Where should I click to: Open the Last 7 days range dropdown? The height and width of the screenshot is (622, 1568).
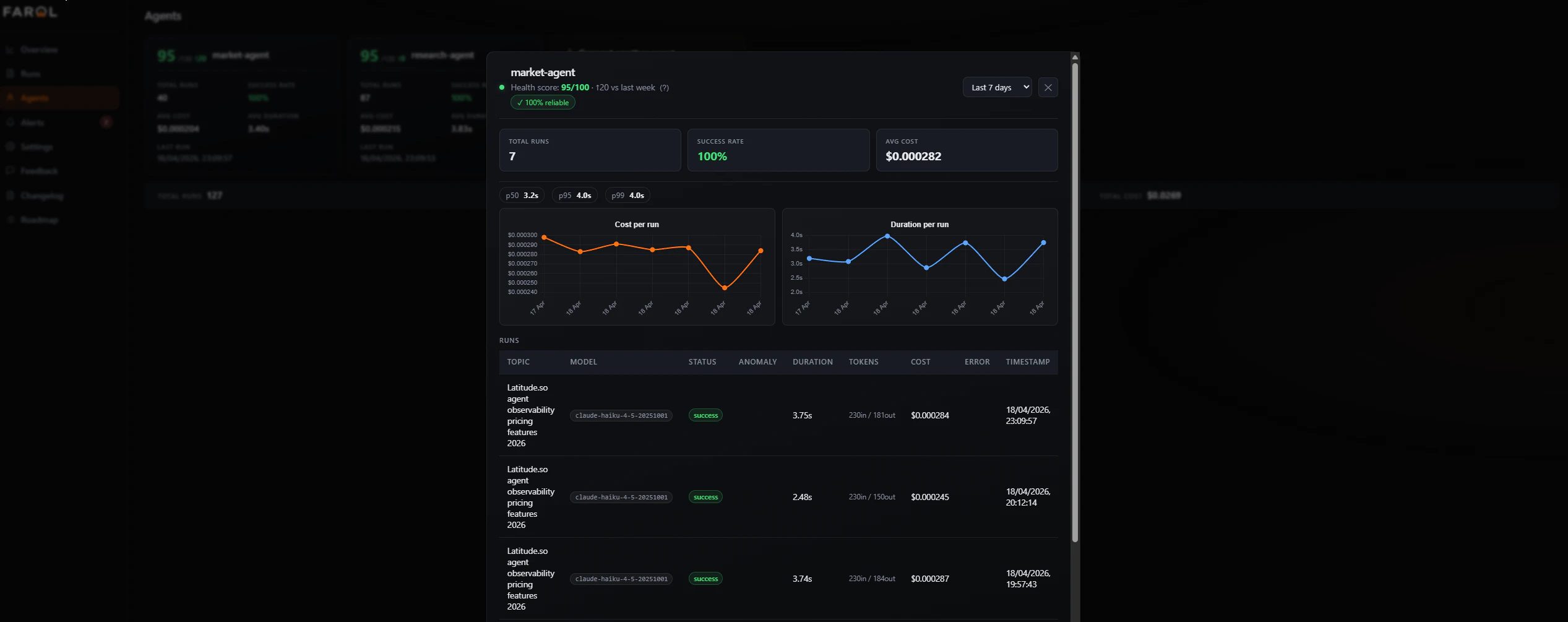pos(997,87)
